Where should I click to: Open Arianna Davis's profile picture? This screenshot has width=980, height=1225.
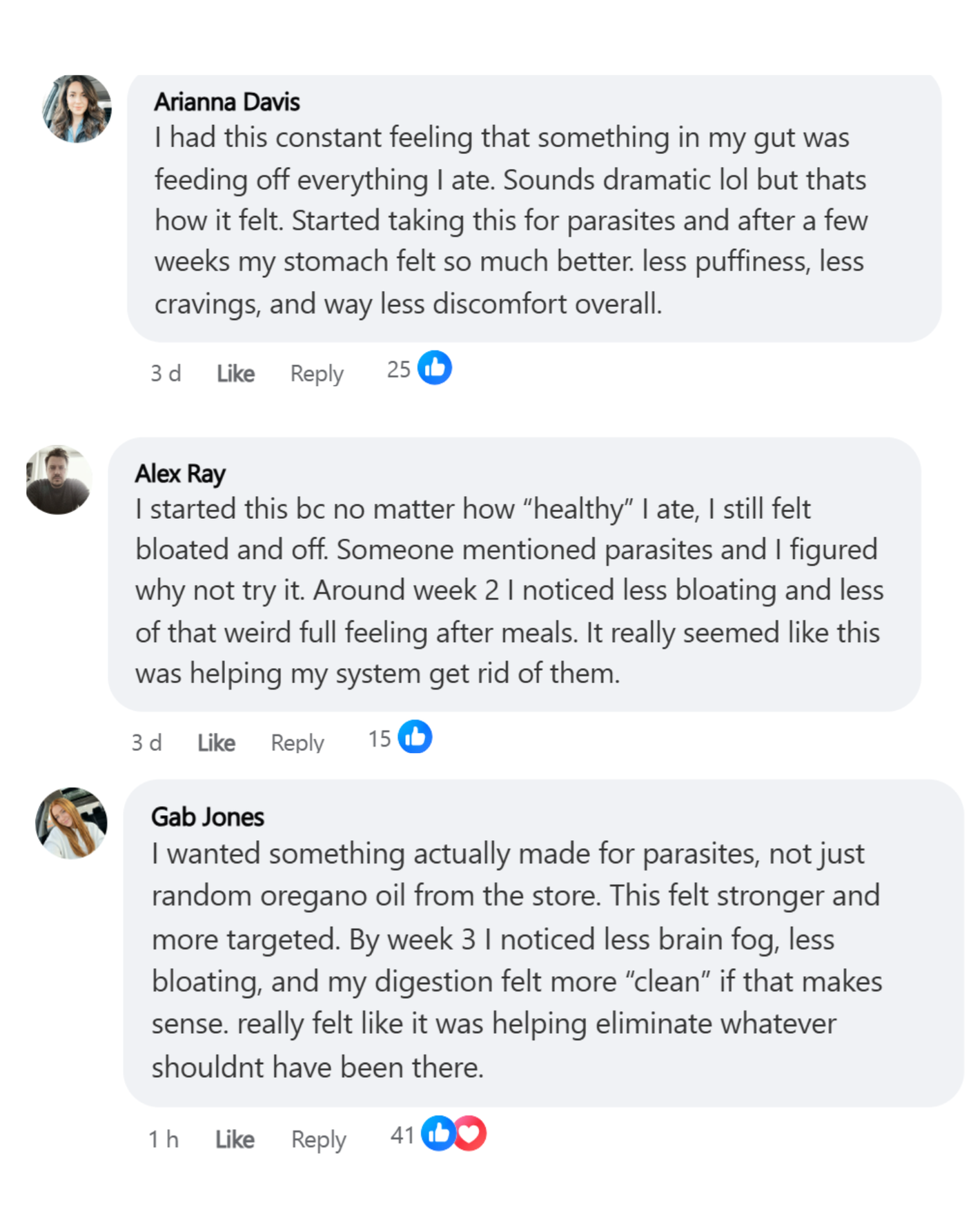[x=77, y=108]
